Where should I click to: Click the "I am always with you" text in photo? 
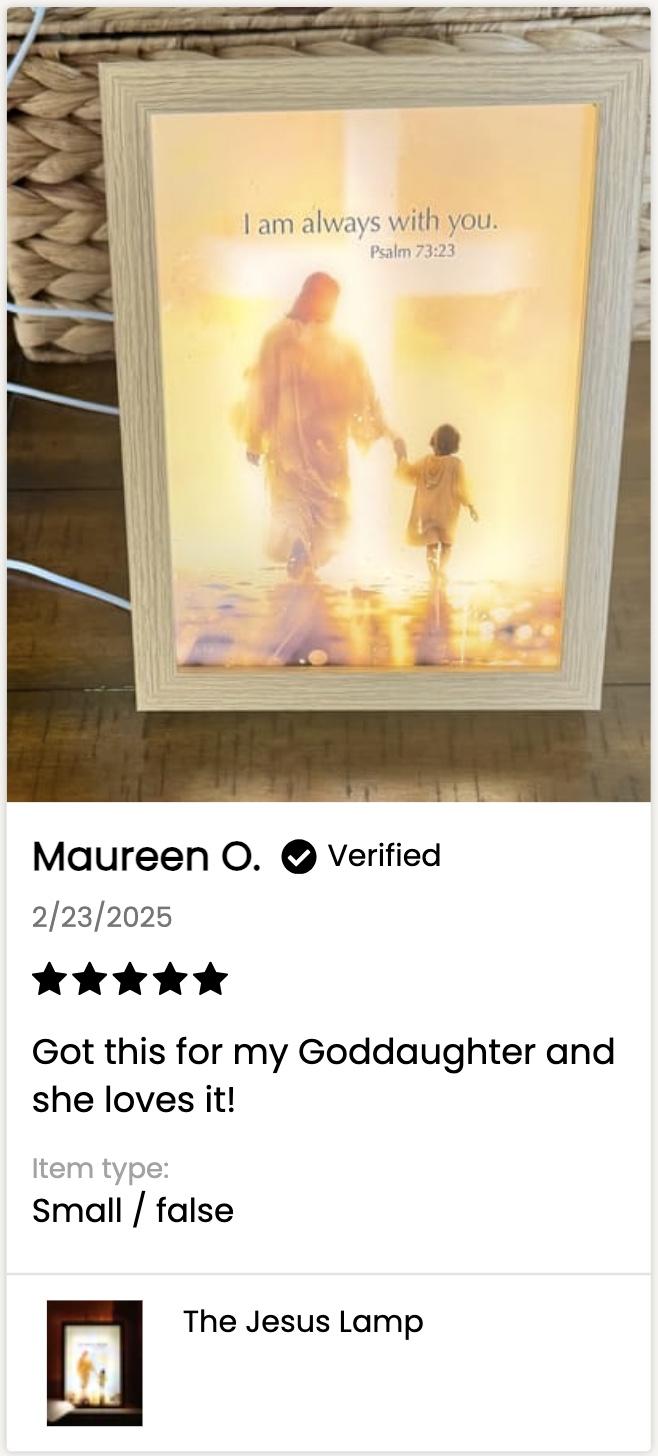pos(369,221)
